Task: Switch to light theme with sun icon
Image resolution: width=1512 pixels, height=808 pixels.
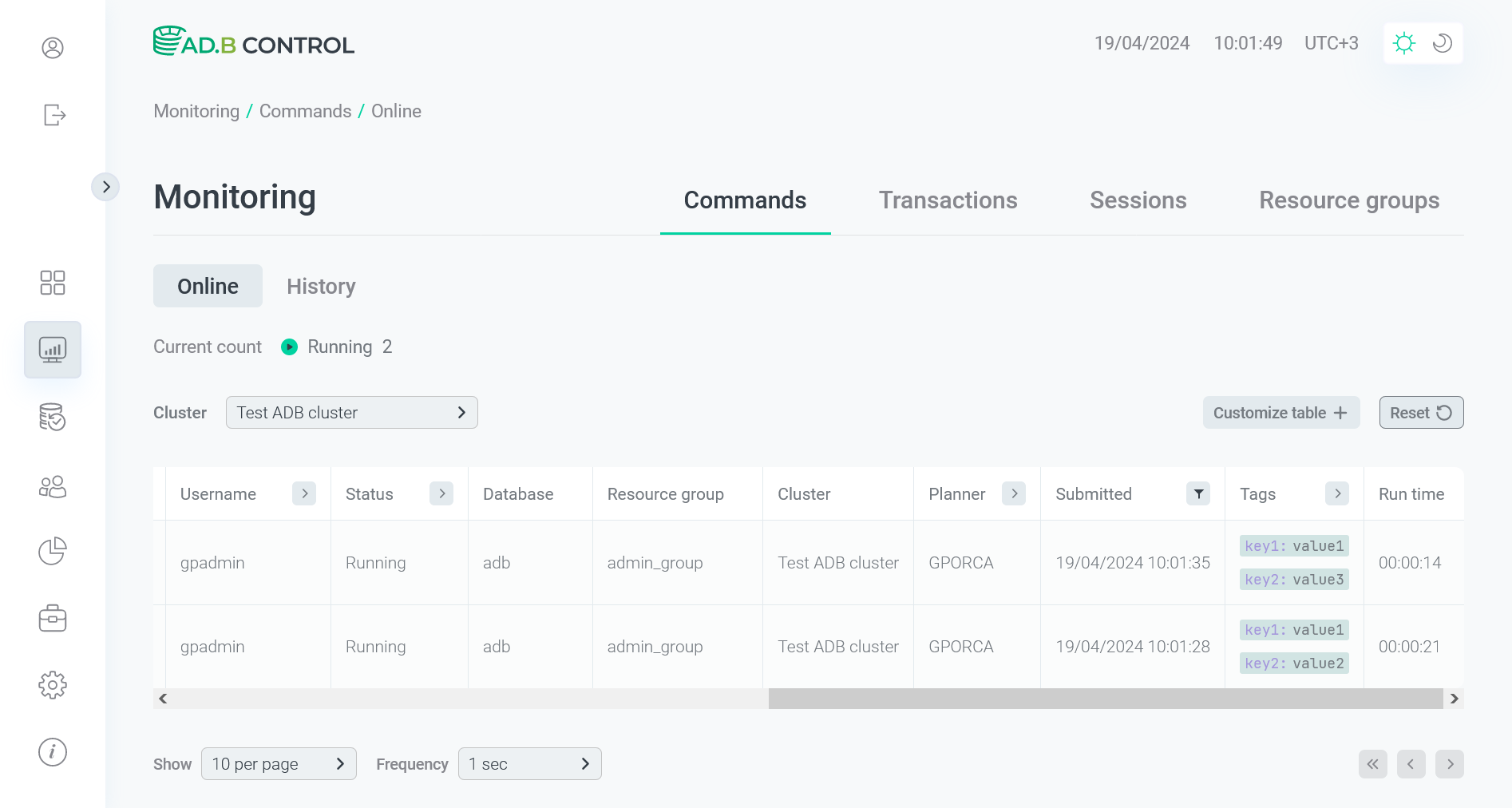Action: (x=1403, y=43)
